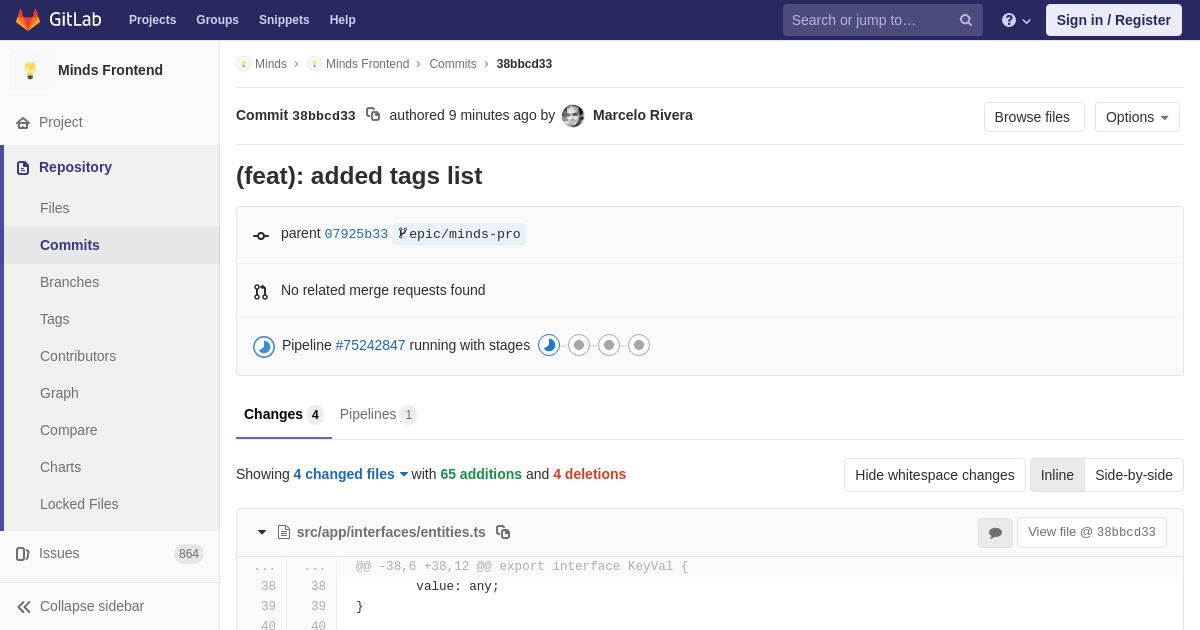Image resolution: width=1200 pixels, height=630 pixels.
Task: Open the second pipeline stage circle
Action: click(579, 345)
